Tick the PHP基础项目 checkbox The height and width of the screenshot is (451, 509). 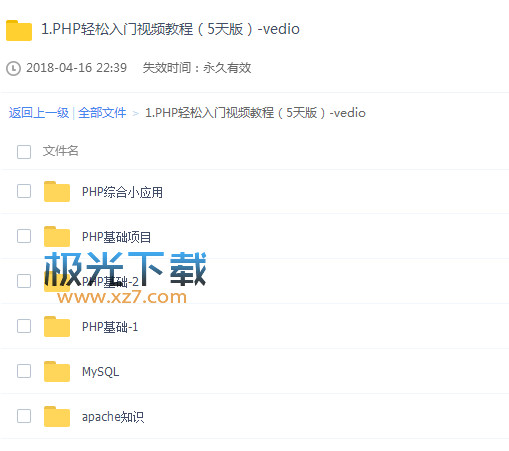24,236
